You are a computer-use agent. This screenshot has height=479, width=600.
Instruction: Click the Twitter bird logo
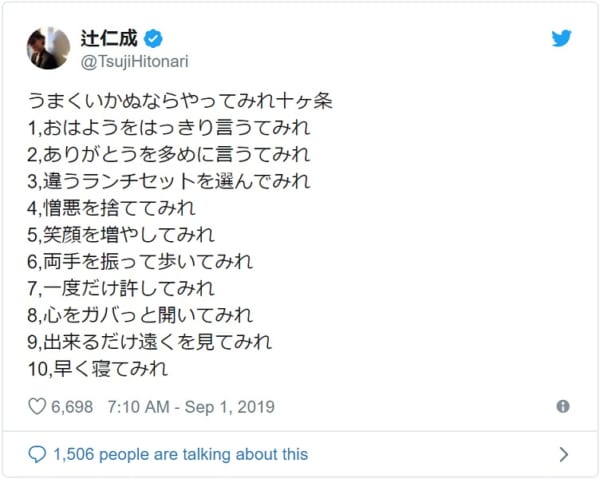(561, 38)
